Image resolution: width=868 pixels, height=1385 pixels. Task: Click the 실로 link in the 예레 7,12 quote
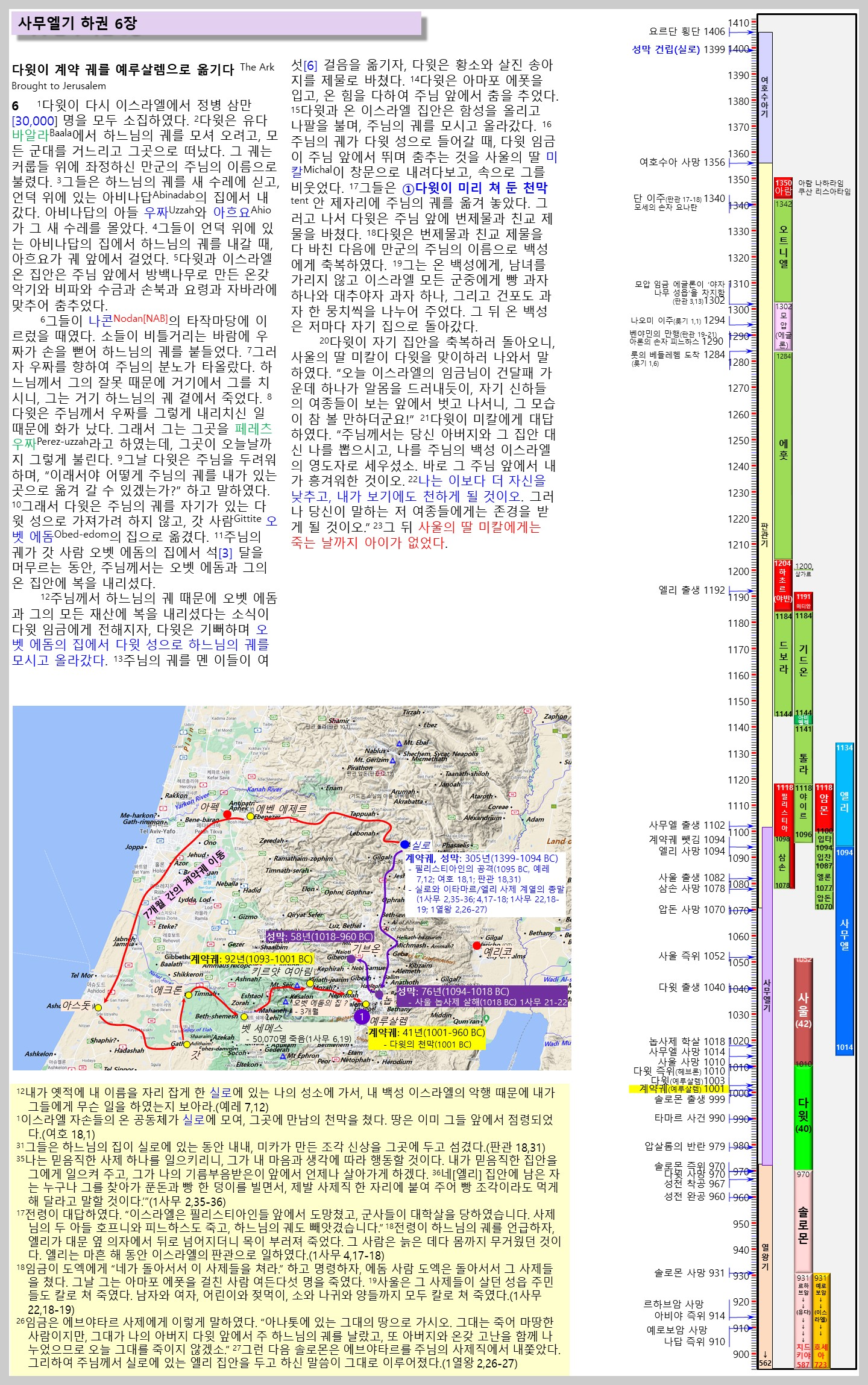point(221,1092)
